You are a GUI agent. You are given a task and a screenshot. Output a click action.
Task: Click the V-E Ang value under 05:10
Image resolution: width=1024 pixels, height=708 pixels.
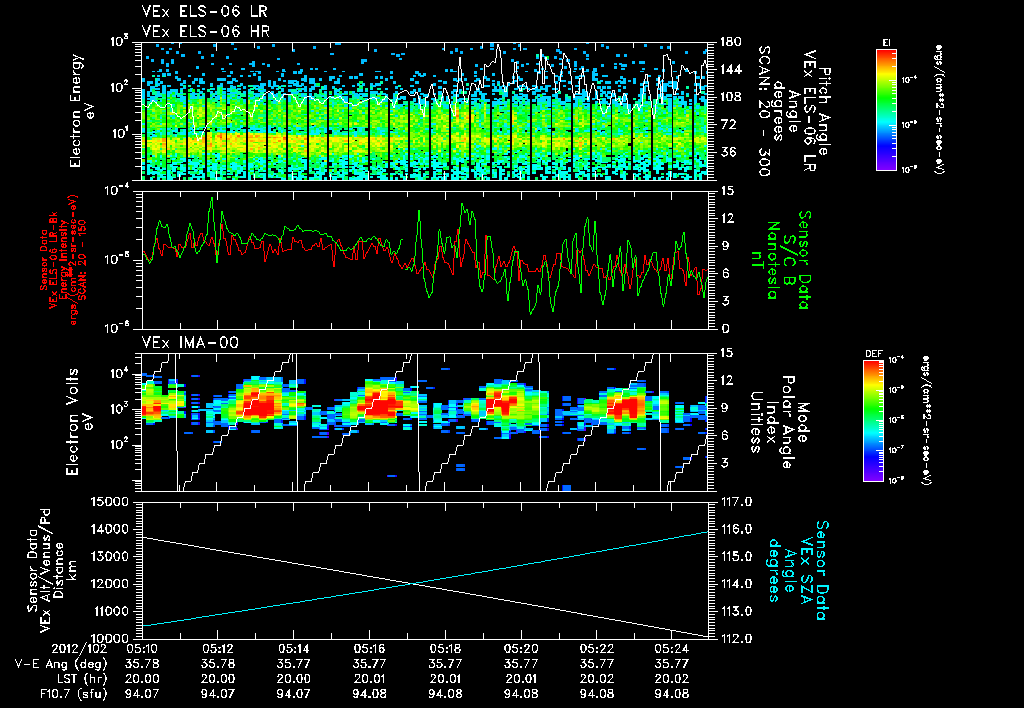pos(142,663)
